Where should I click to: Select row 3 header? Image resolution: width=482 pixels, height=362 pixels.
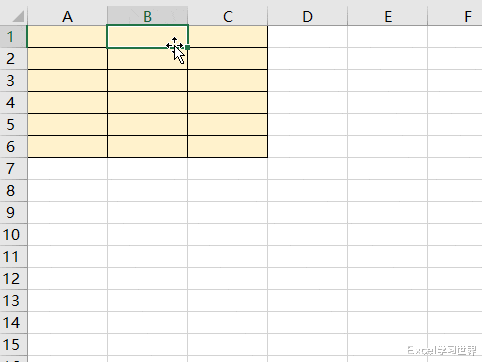pyautogui.click(x=13, y=81)
